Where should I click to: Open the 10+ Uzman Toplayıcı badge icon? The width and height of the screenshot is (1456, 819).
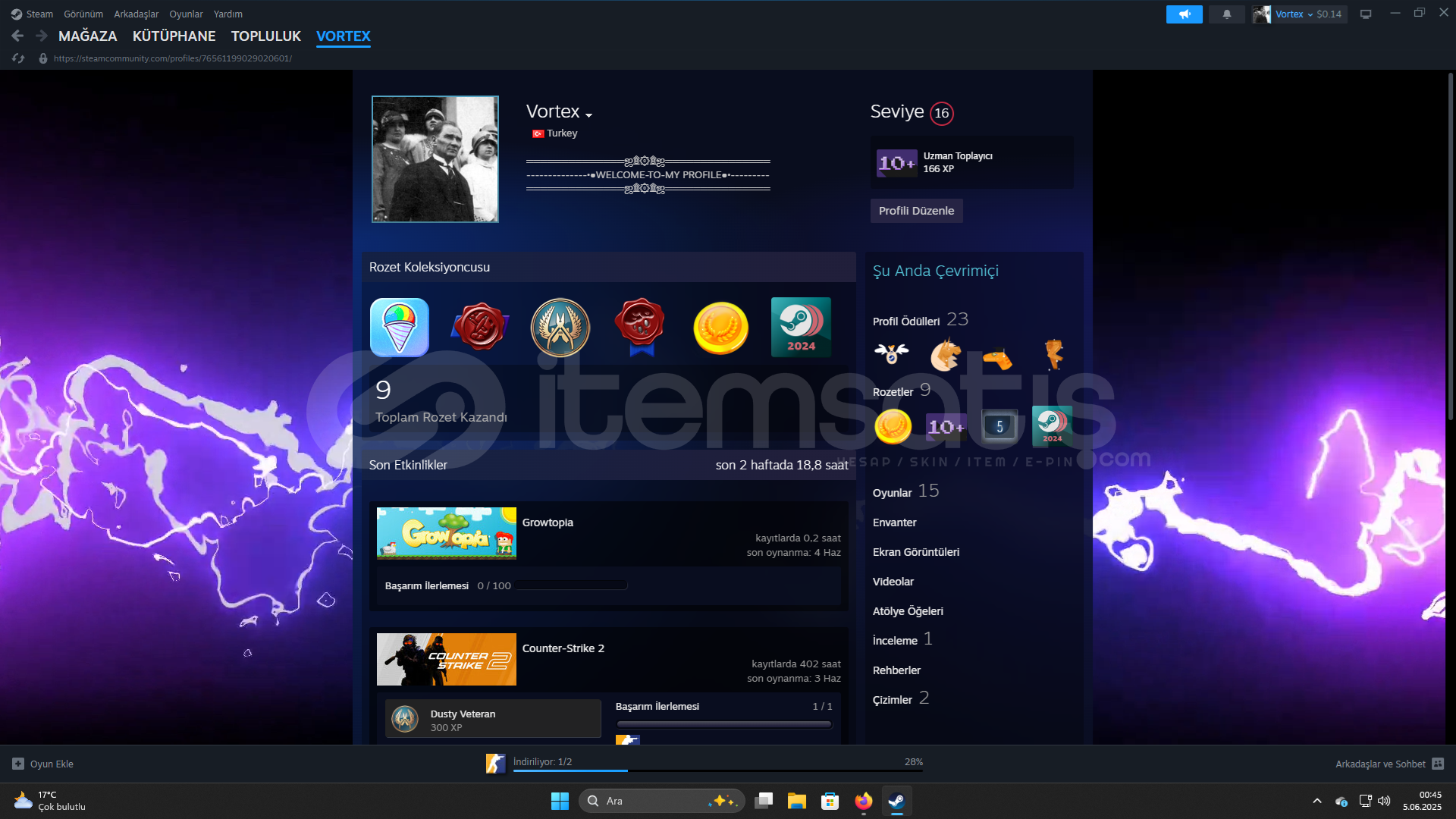tap(896, 162)
